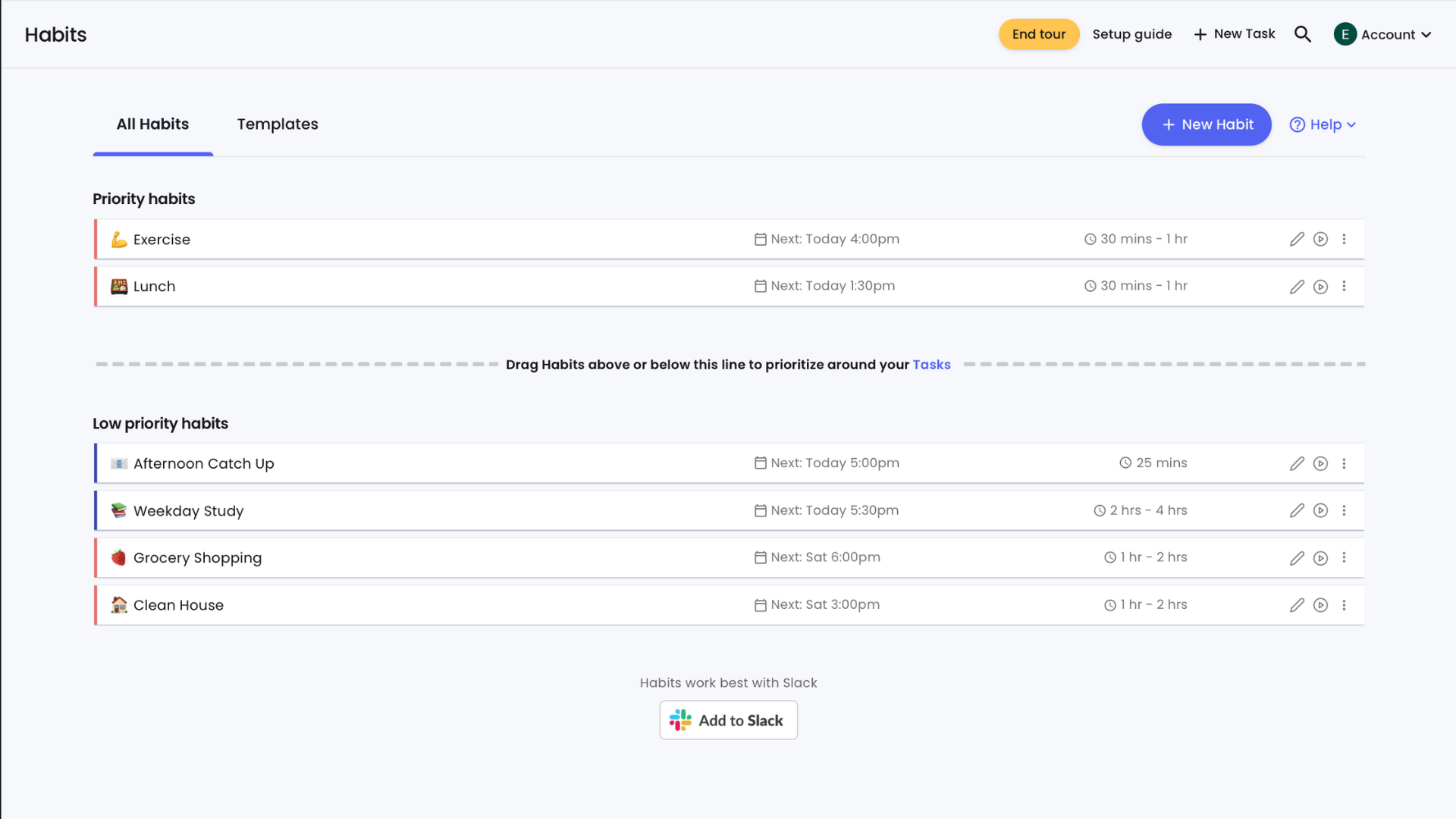This screenshot has height=819, width=1456.
Task: Open more options for Lunch habit
Action: coord(1344,287)
